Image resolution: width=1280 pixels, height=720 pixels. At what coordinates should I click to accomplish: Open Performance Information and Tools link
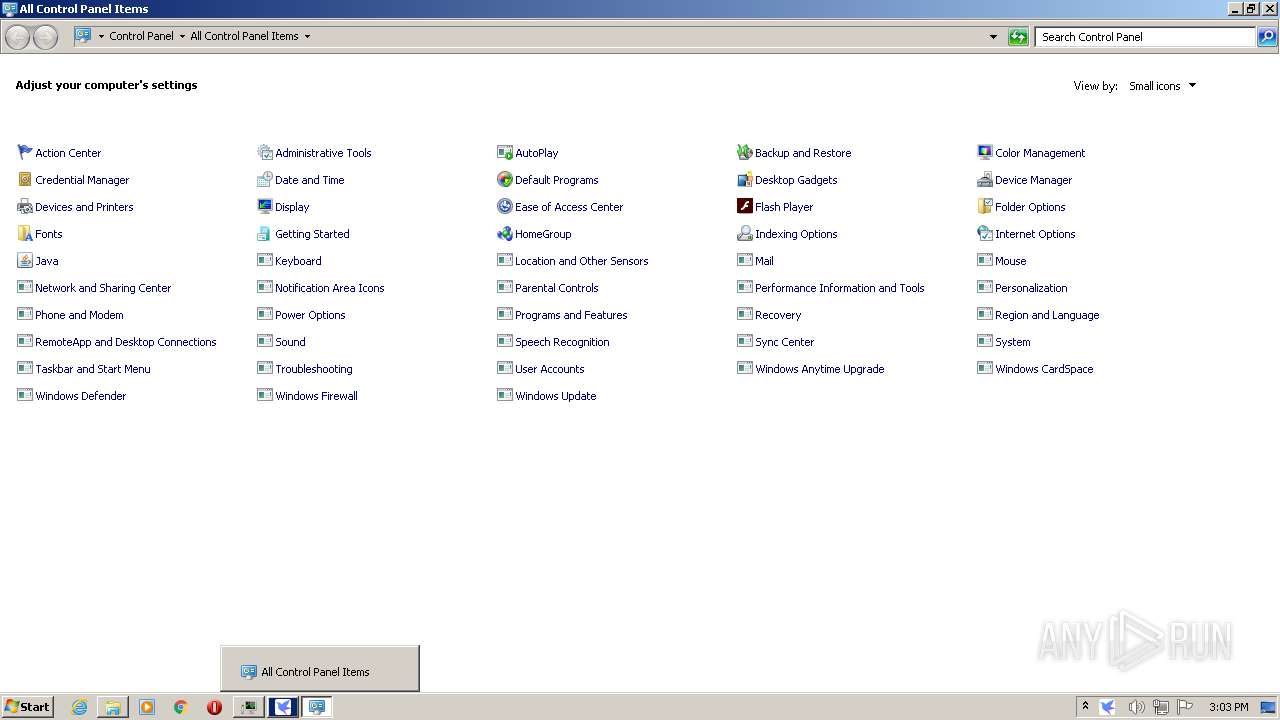pyautogui.click(x=839, y=288)
